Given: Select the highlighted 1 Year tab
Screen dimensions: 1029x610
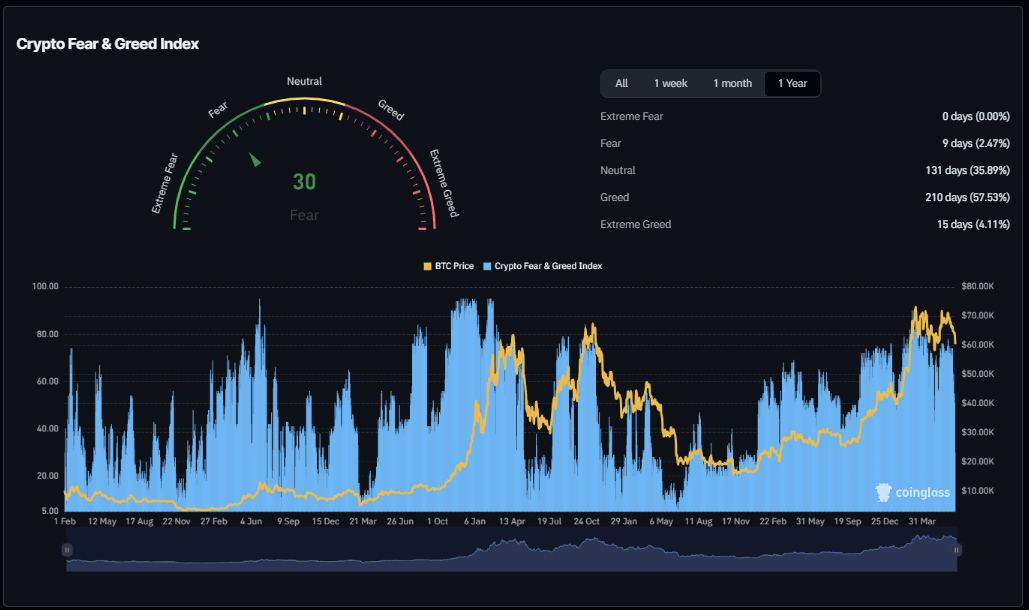Looking at the screenshot, I should point(792,83).
